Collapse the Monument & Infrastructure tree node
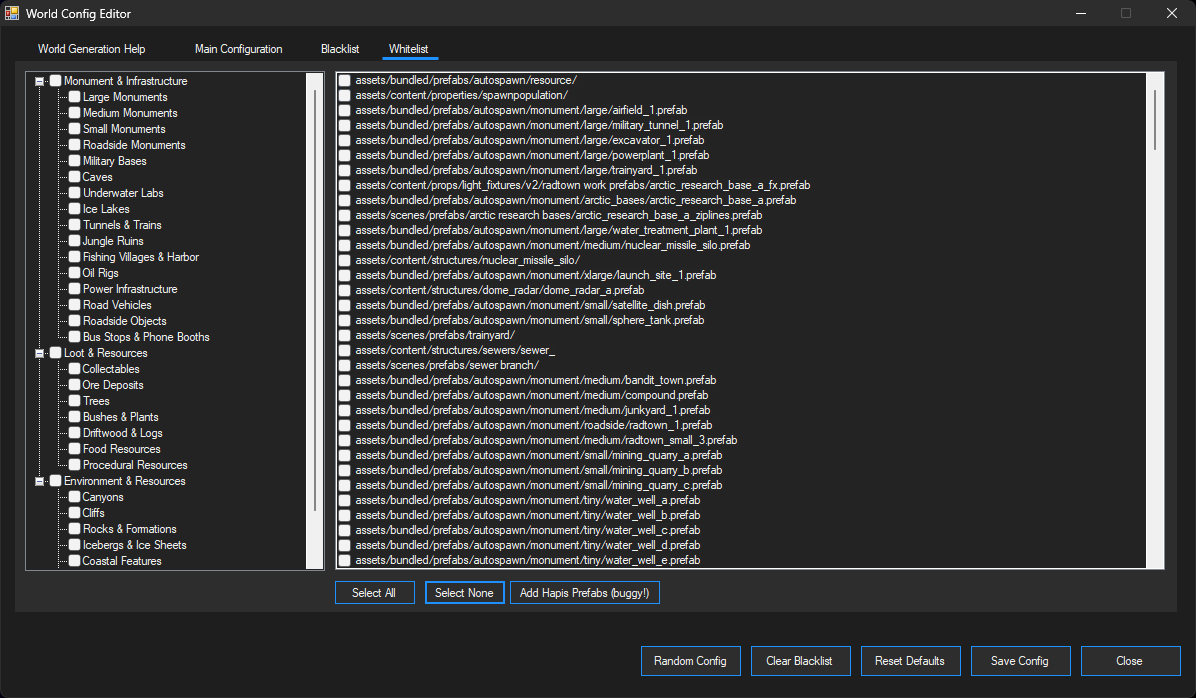The width and height of the screenshot is (1196, 698). point(39,81)
